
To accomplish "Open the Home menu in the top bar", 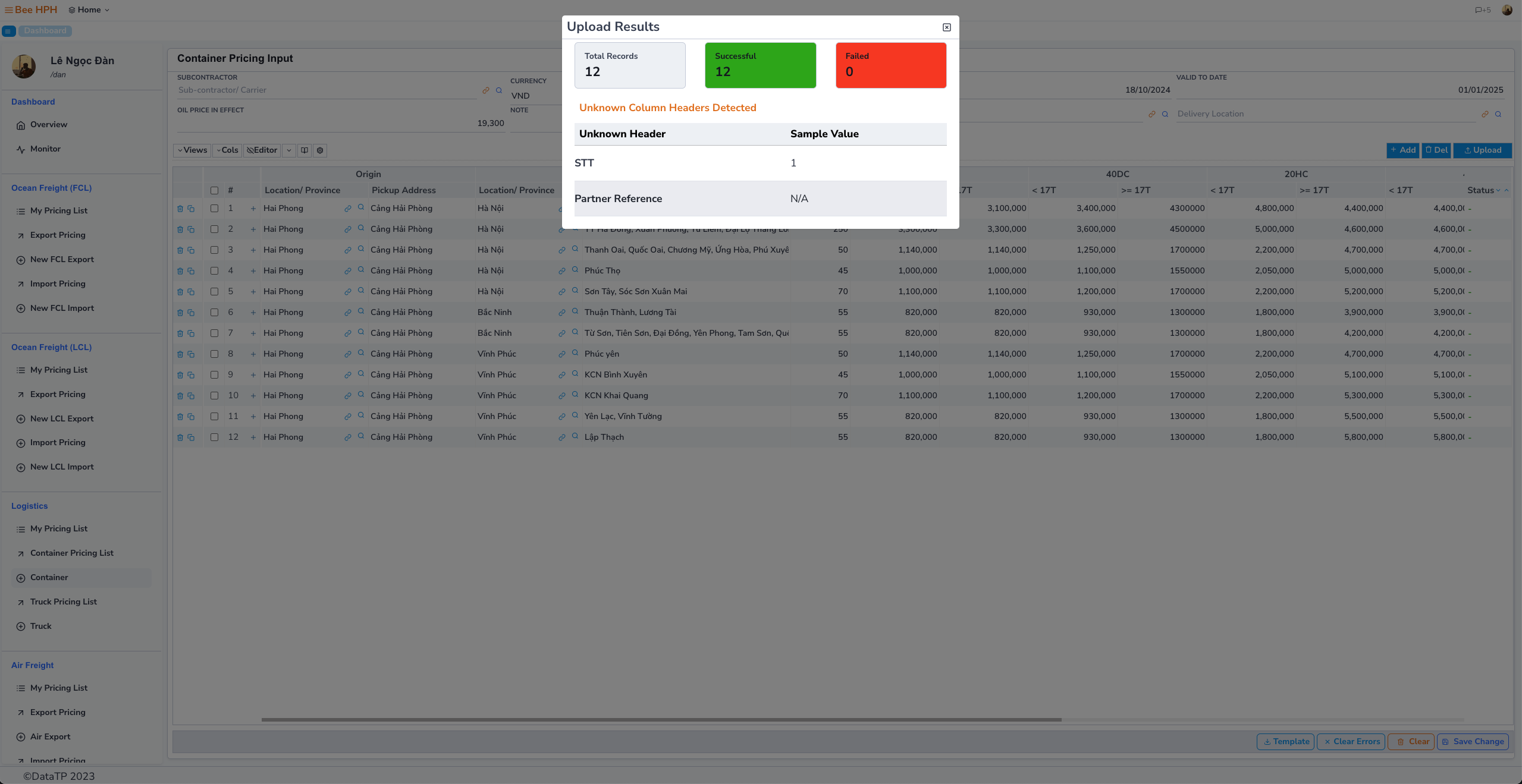I will click(89, 10).
